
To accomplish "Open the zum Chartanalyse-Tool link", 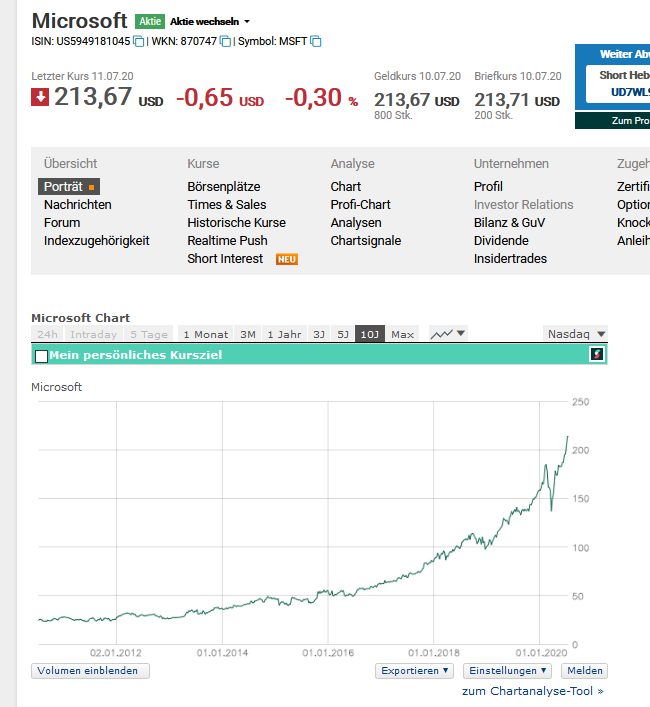I will point(533,691).
